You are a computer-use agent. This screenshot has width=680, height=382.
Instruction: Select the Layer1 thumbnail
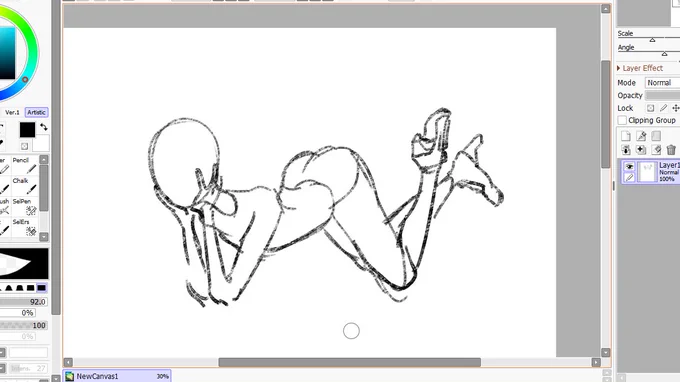[647, 172]
